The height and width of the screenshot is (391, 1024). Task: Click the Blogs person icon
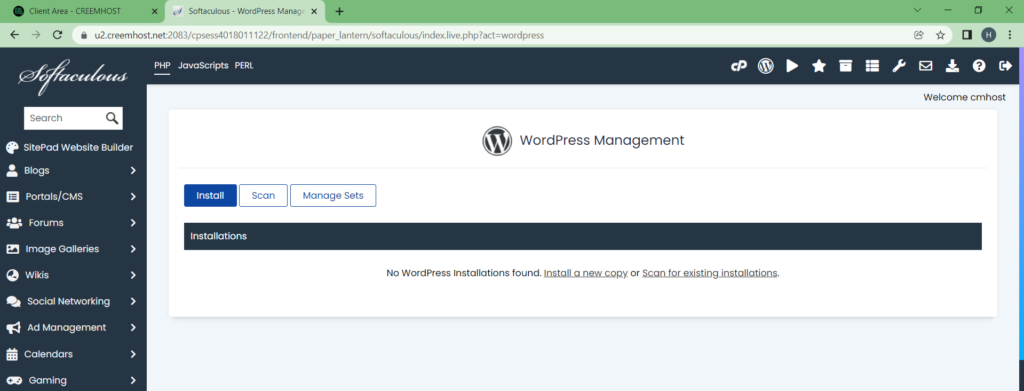(x=12, y=170)
